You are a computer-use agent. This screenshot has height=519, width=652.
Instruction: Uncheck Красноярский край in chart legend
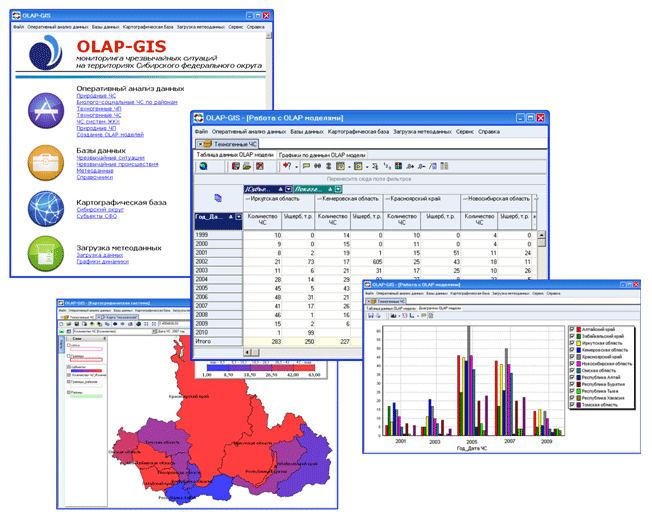(x=570, y=356)
